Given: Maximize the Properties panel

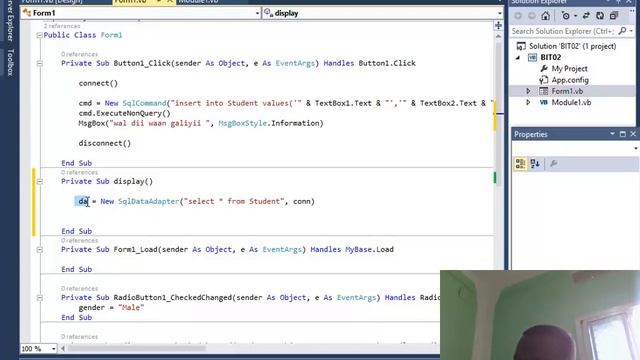Looking at the screenshot, I should pyautogui.click(x=622, y=134).
